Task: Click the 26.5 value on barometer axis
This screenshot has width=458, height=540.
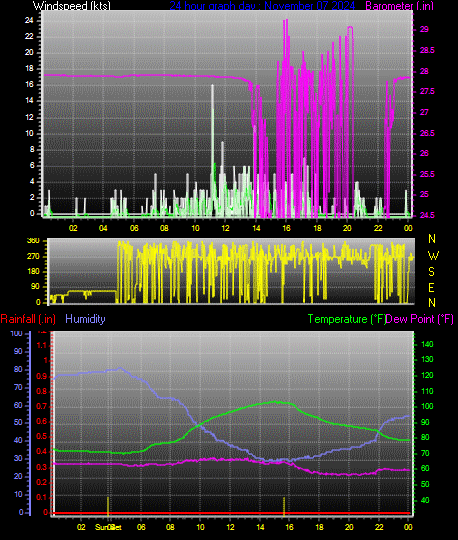Action: pos(427,133)
